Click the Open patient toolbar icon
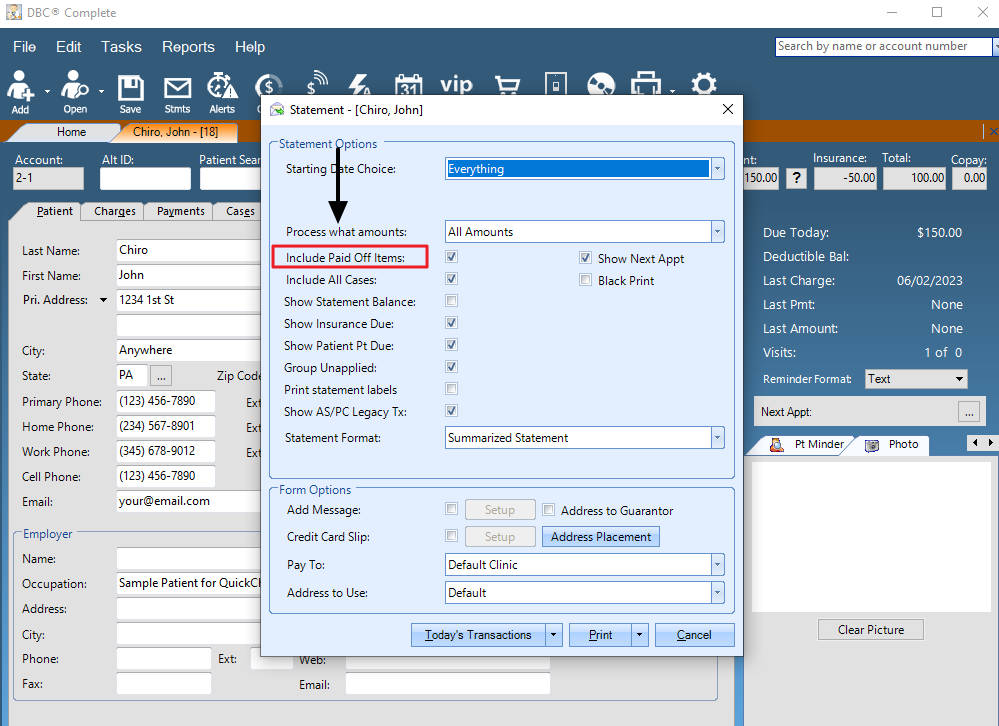 [x=75, y=90]
